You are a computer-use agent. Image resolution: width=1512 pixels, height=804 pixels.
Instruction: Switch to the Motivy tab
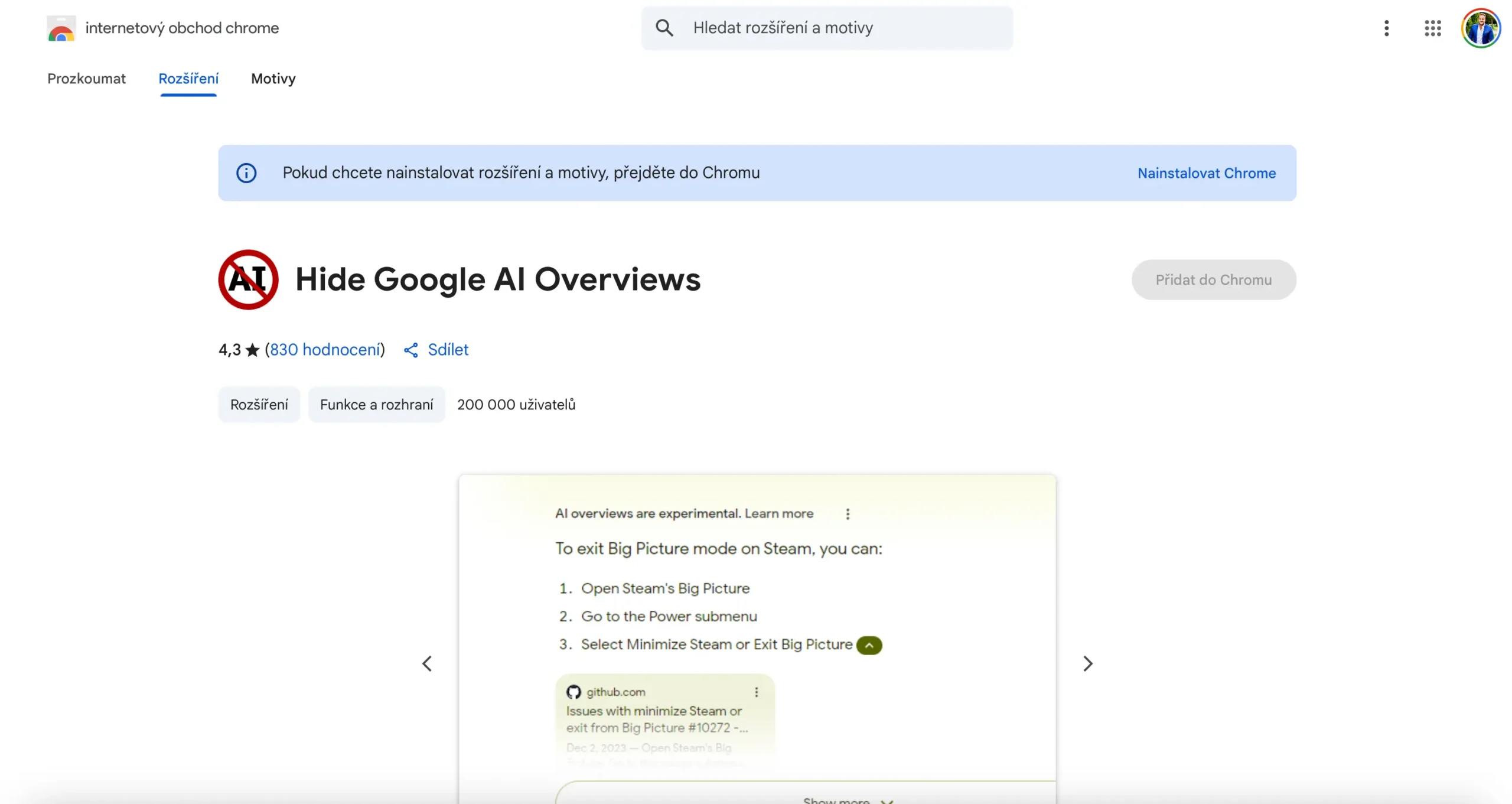272,79
